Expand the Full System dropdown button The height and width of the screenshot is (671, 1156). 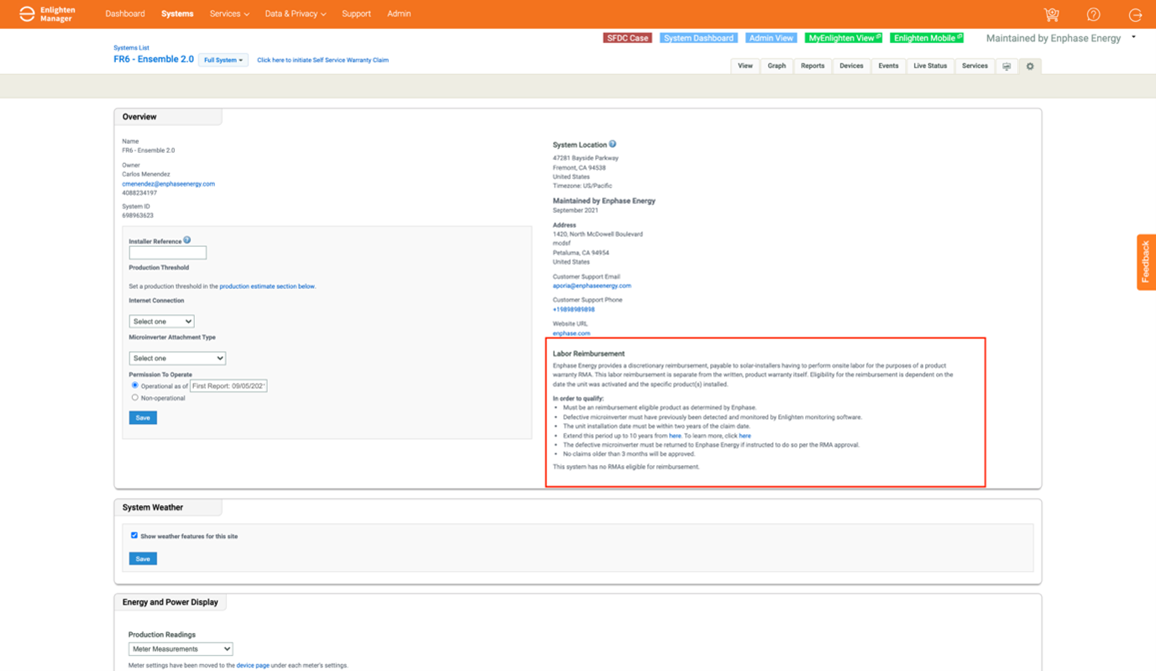click(x=223, y=60)
